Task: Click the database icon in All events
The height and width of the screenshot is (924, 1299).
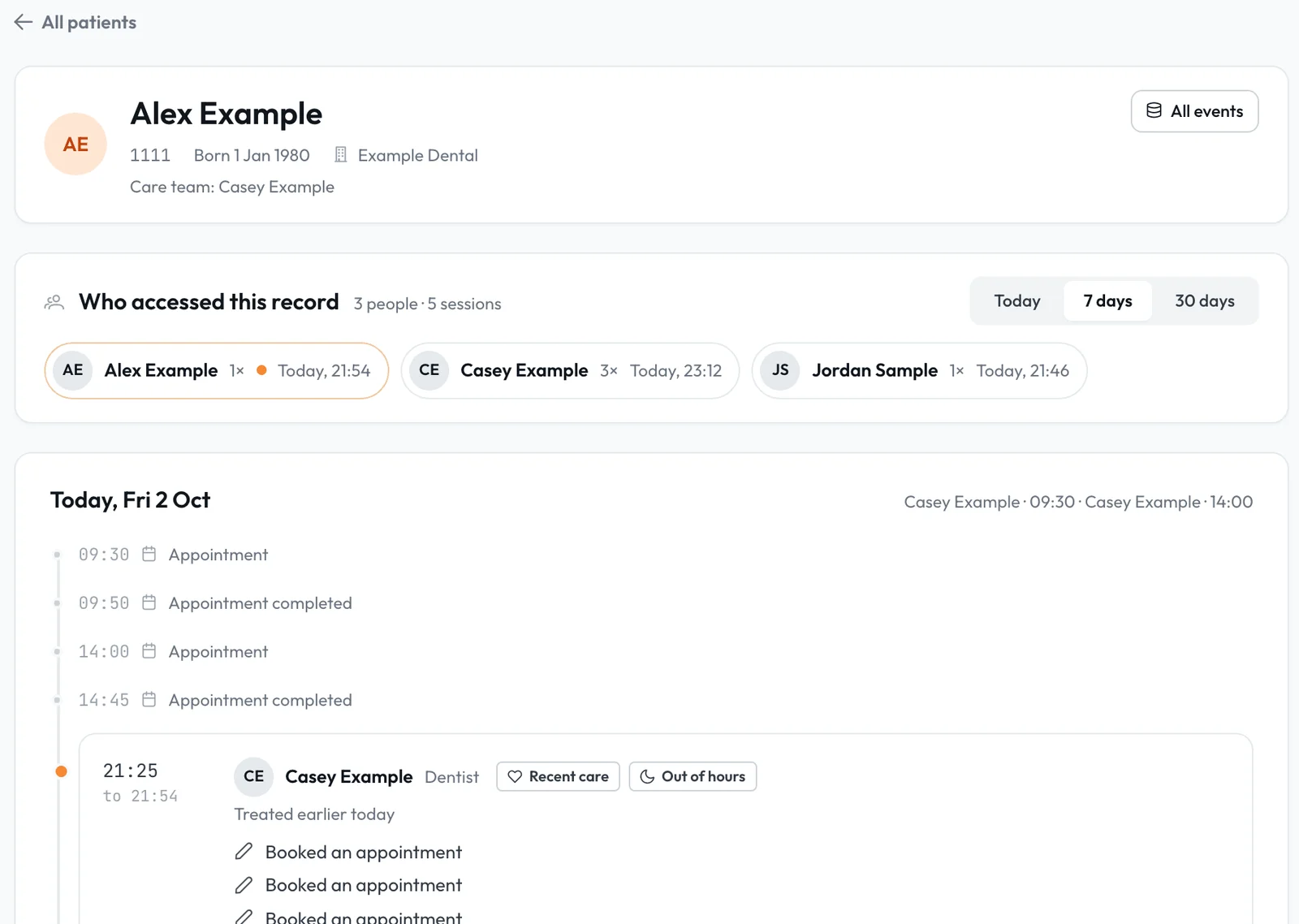Action: 1154,110
